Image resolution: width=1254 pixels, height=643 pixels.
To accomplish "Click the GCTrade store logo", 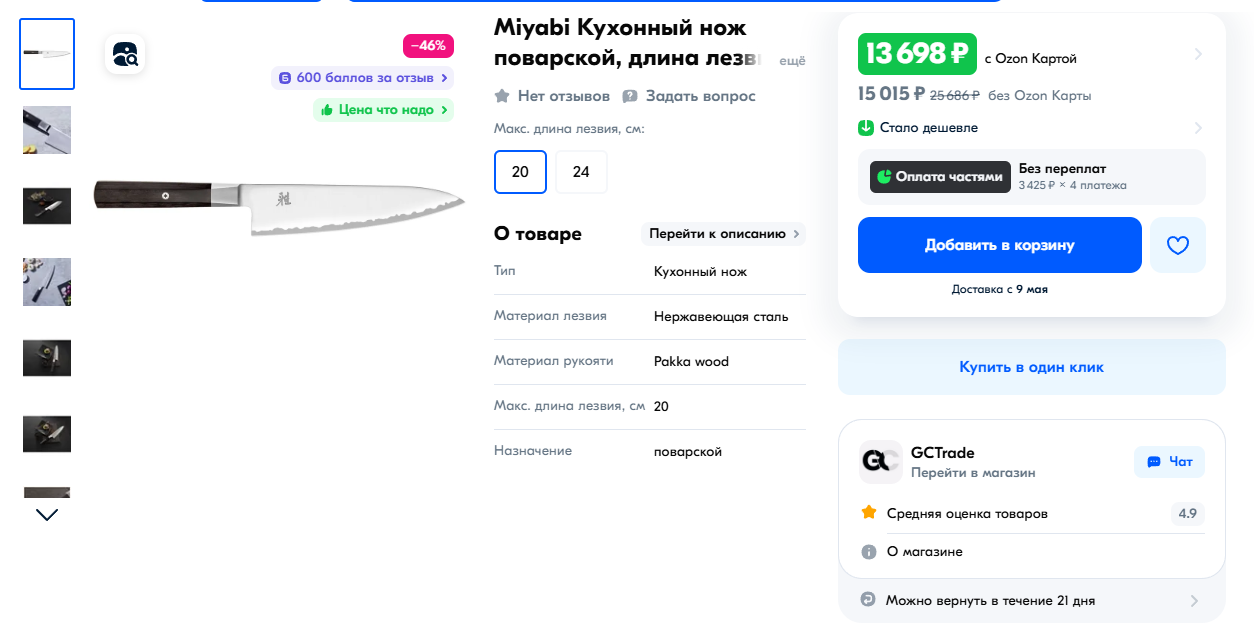I will [880, 462].
